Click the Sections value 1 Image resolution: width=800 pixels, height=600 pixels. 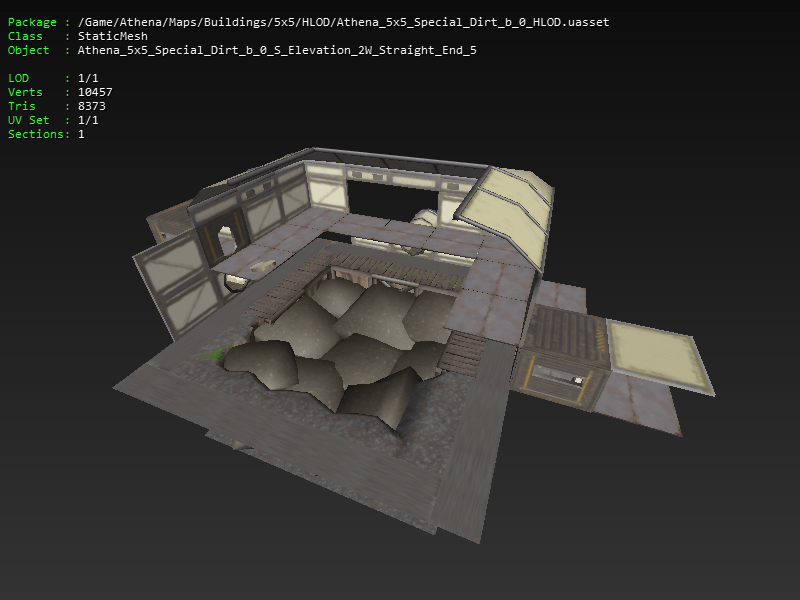(81, 134)
